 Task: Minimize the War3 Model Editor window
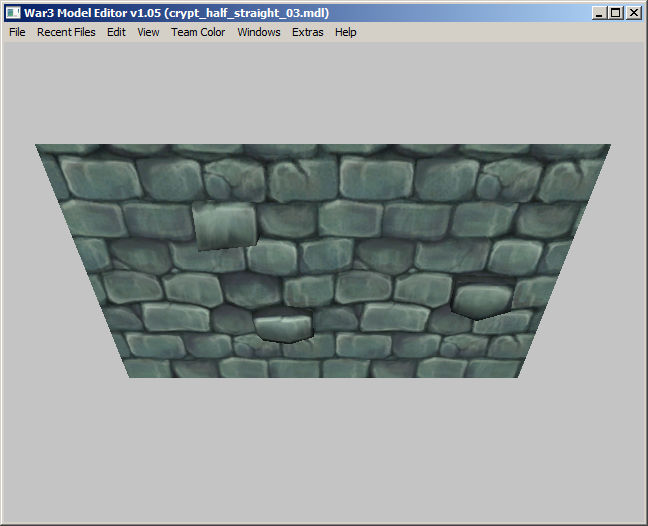point(598,13)
